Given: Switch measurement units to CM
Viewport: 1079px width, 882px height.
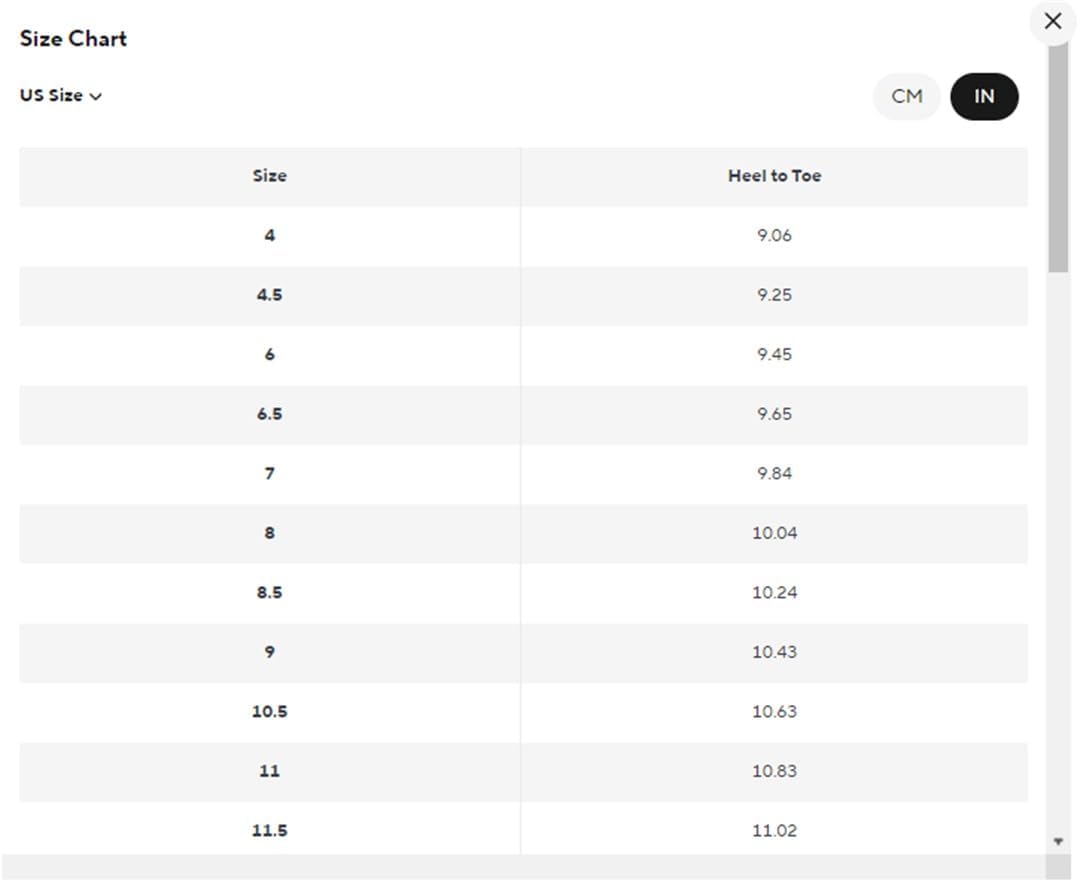Looking at the screenshot, I should (906, 96).
